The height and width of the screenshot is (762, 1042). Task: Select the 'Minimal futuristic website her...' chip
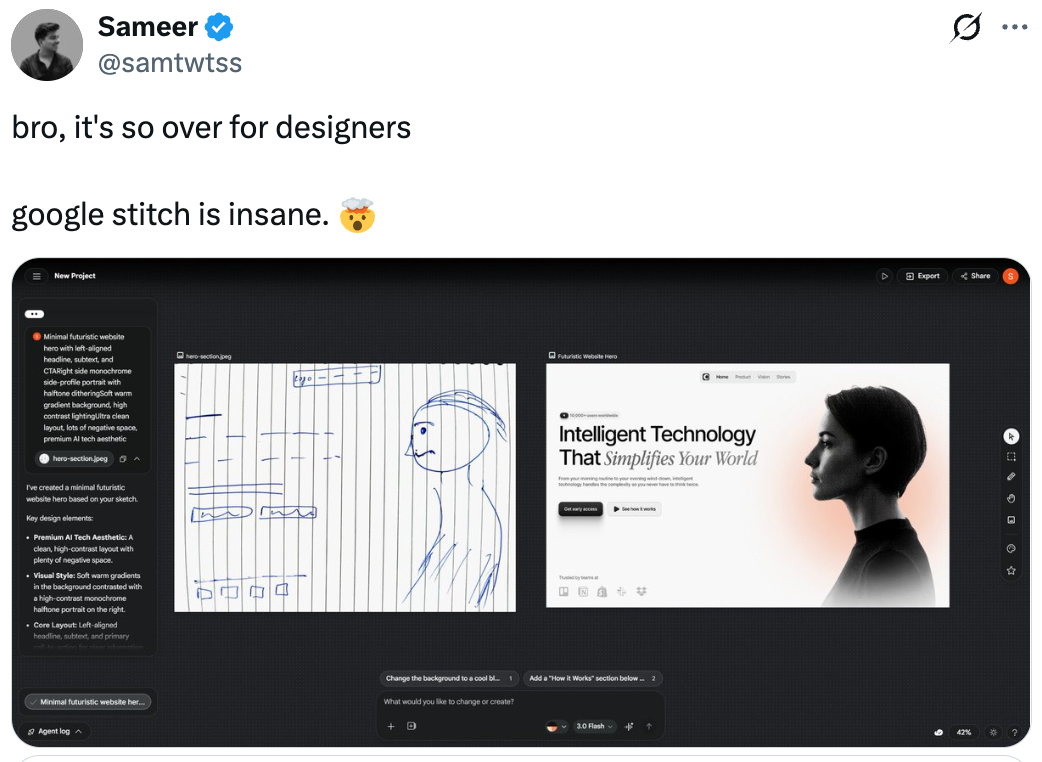point(88,702)
